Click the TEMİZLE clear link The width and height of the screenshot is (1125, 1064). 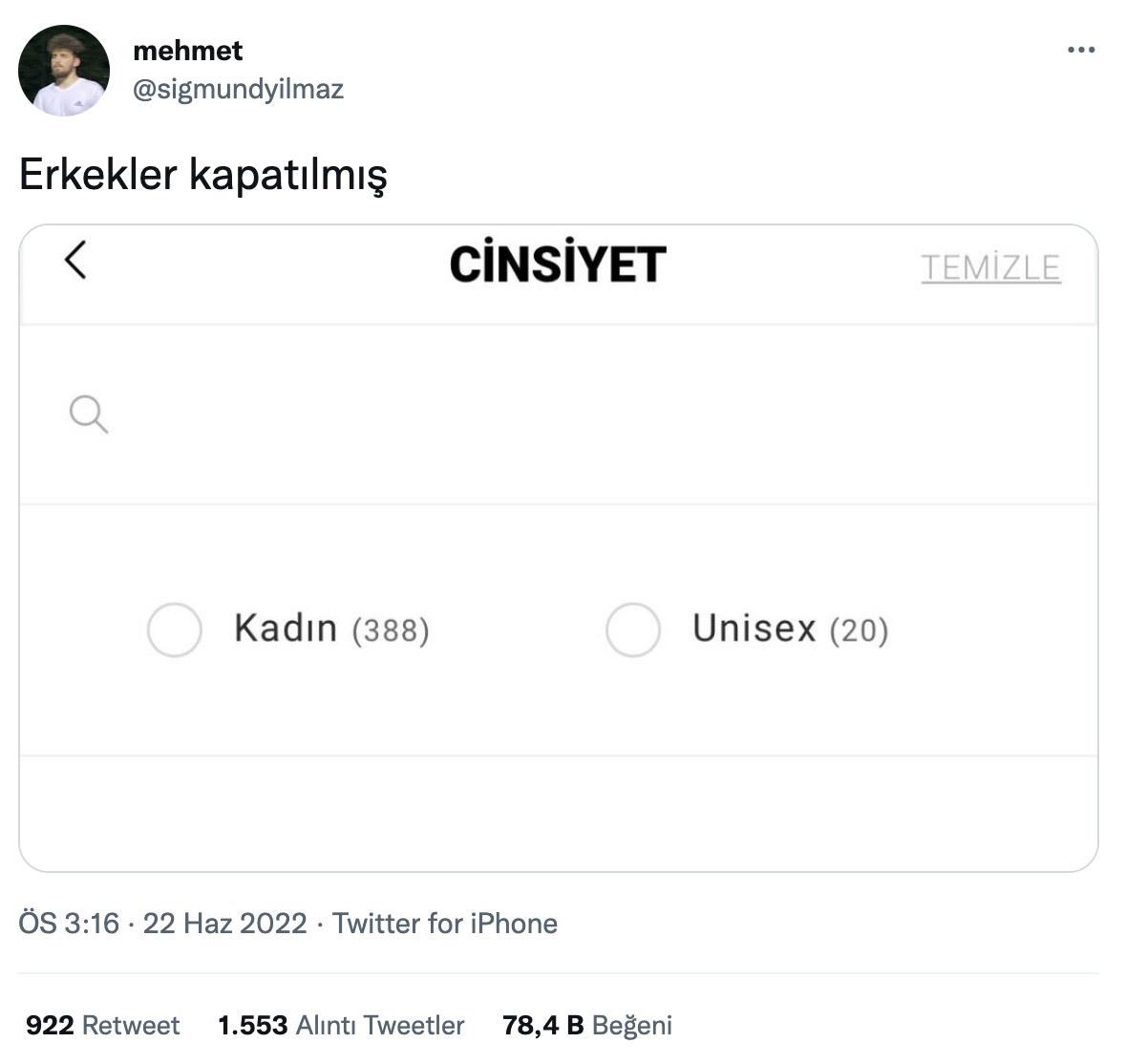coord(991,267)
